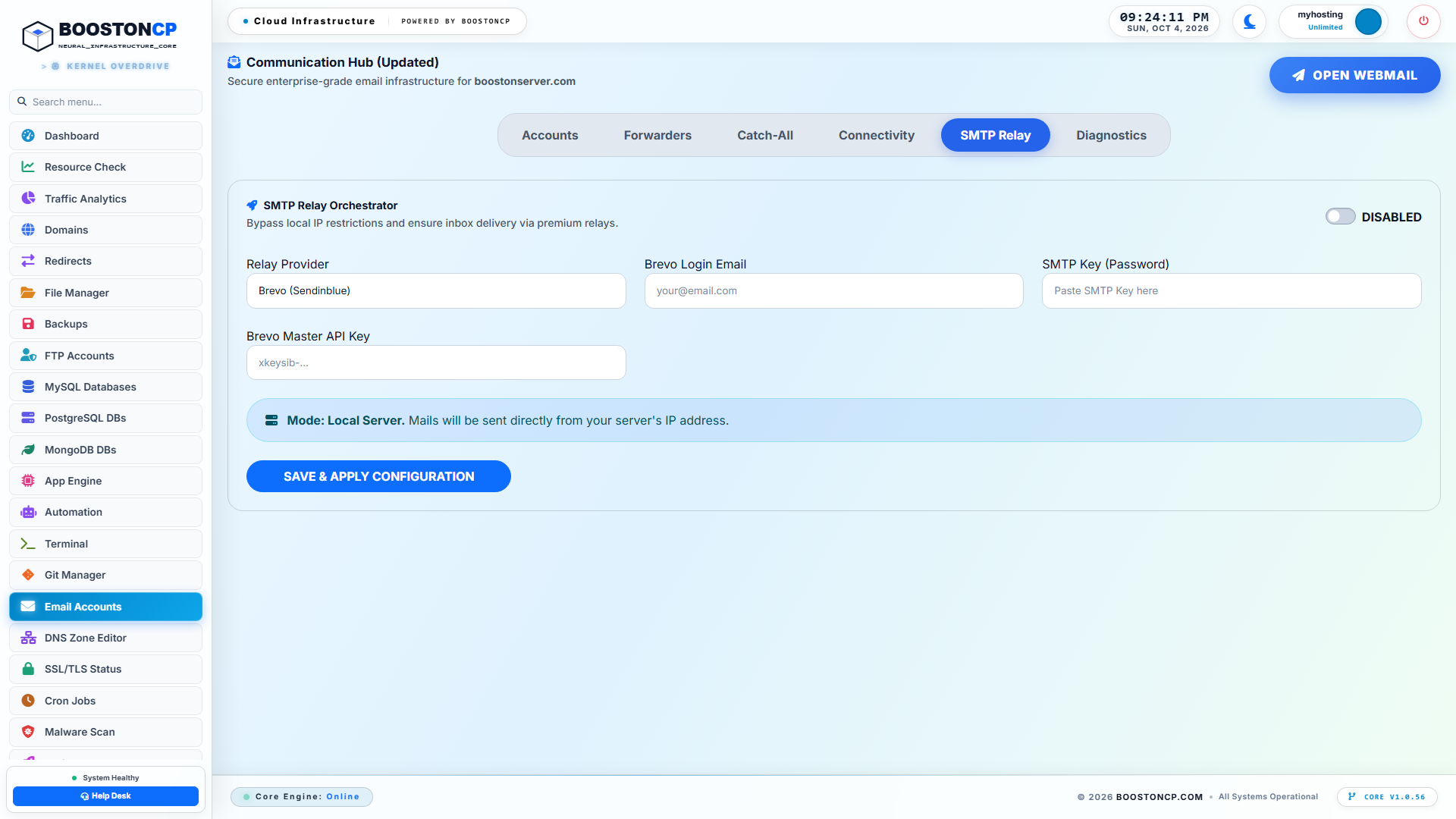Click Save & Apply Configuration button

pyautogui.click(x=378, y=476)
